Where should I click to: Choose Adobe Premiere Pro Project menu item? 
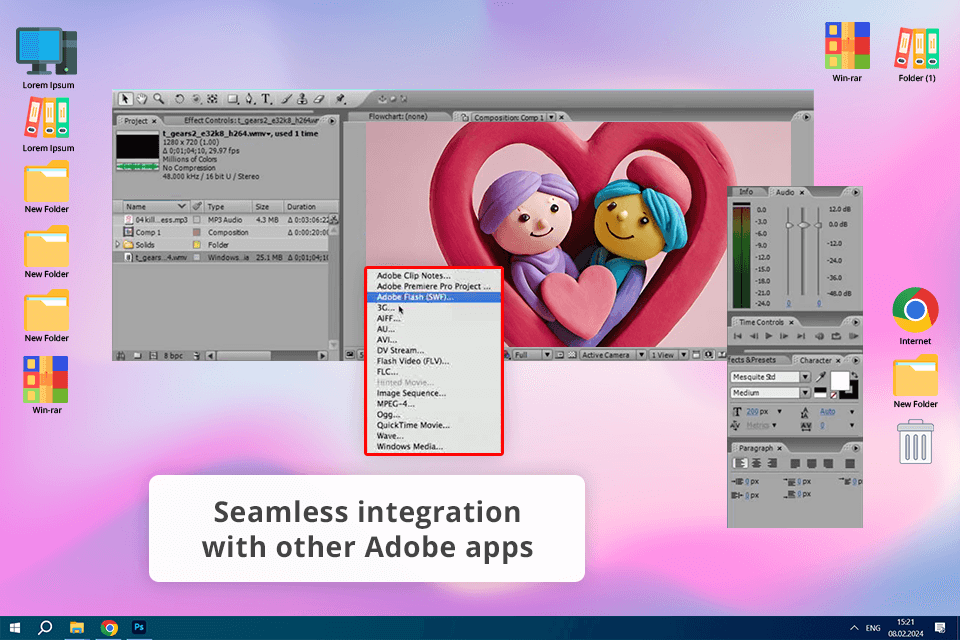(433, 286)
